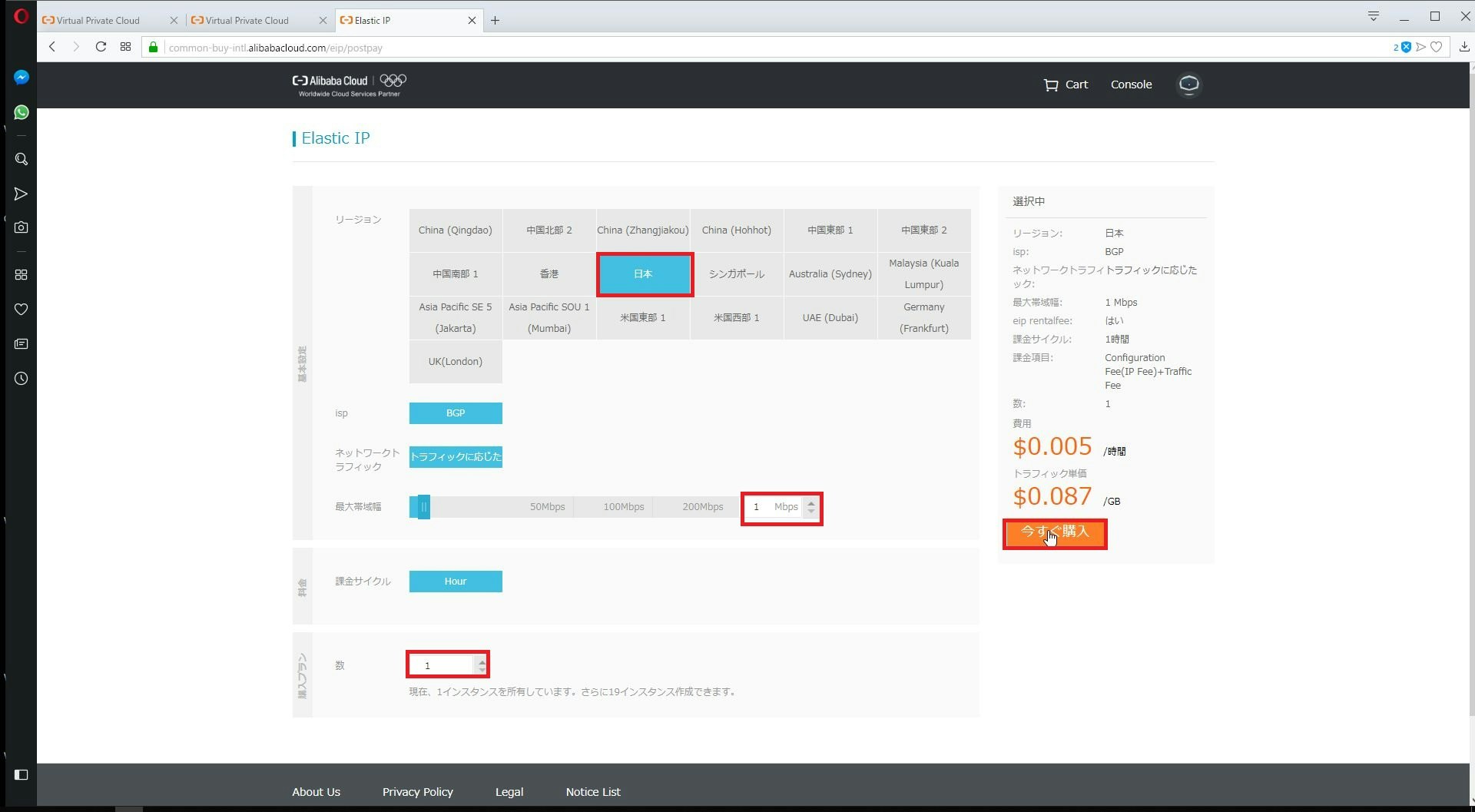This screenshot has width=1475, height=812.
Task: Open the sidebar search icon
Action: point(22,159)
